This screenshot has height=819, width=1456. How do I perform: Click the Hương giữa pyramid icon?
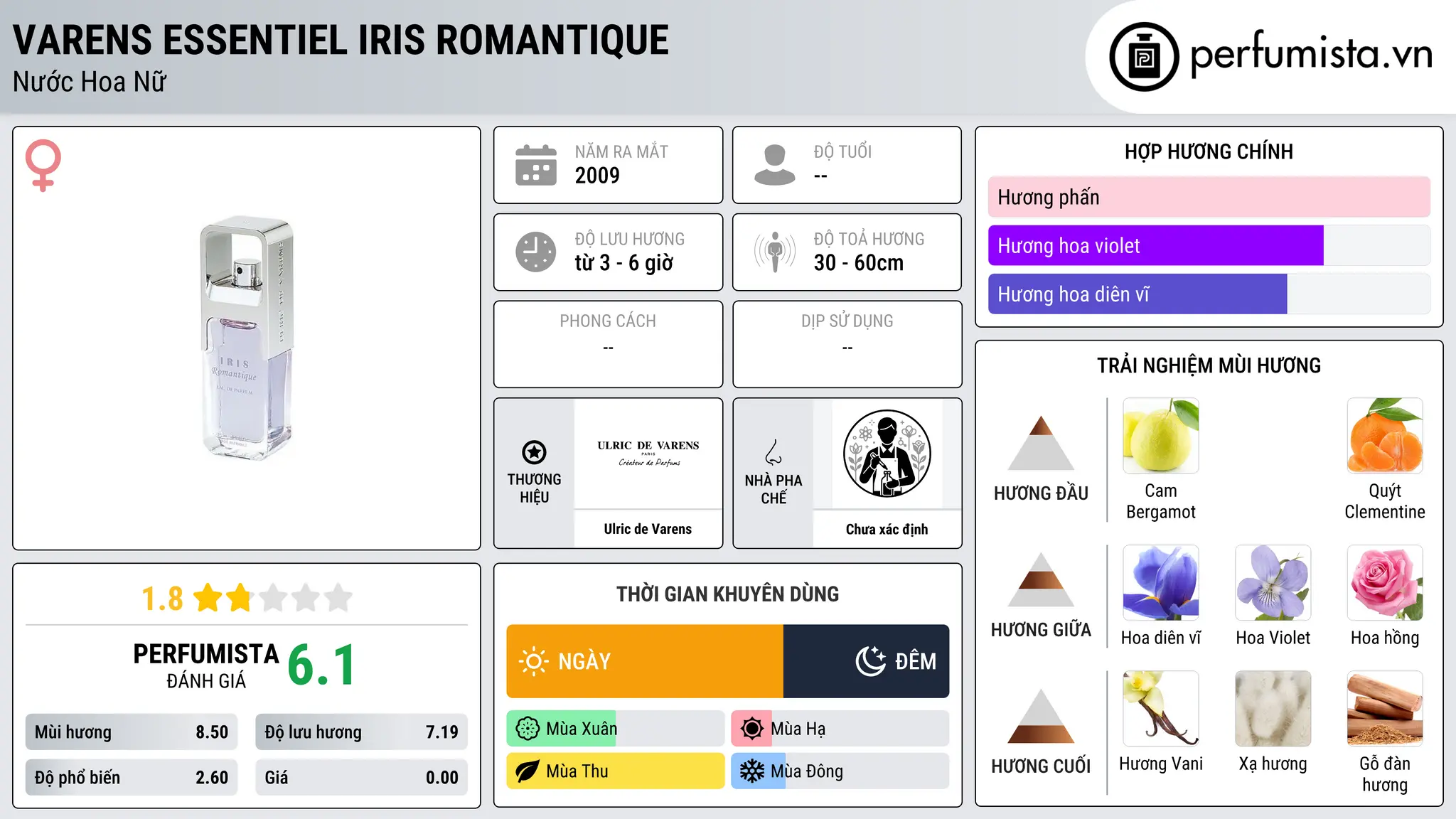(1041, 579)
